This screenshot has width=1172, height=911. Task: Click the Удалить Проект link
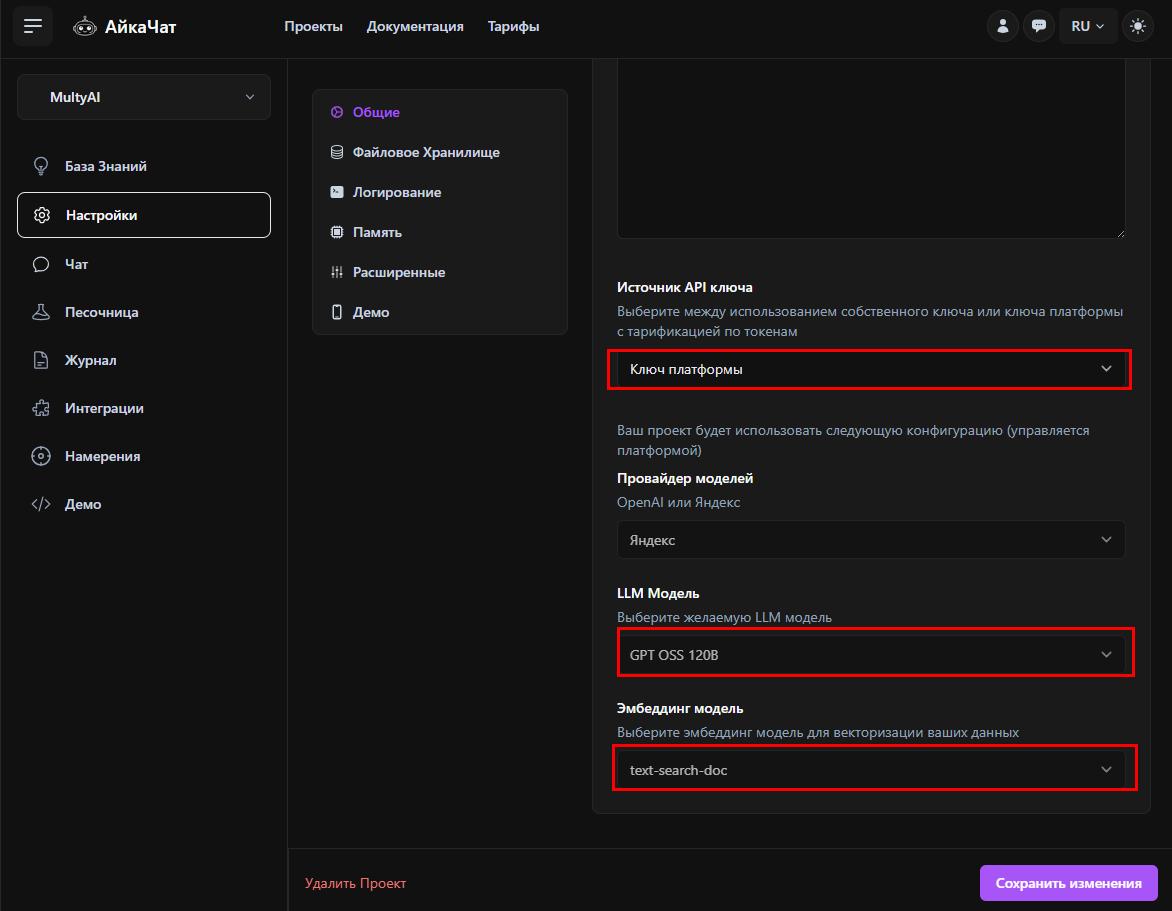(x=355, y=883)
